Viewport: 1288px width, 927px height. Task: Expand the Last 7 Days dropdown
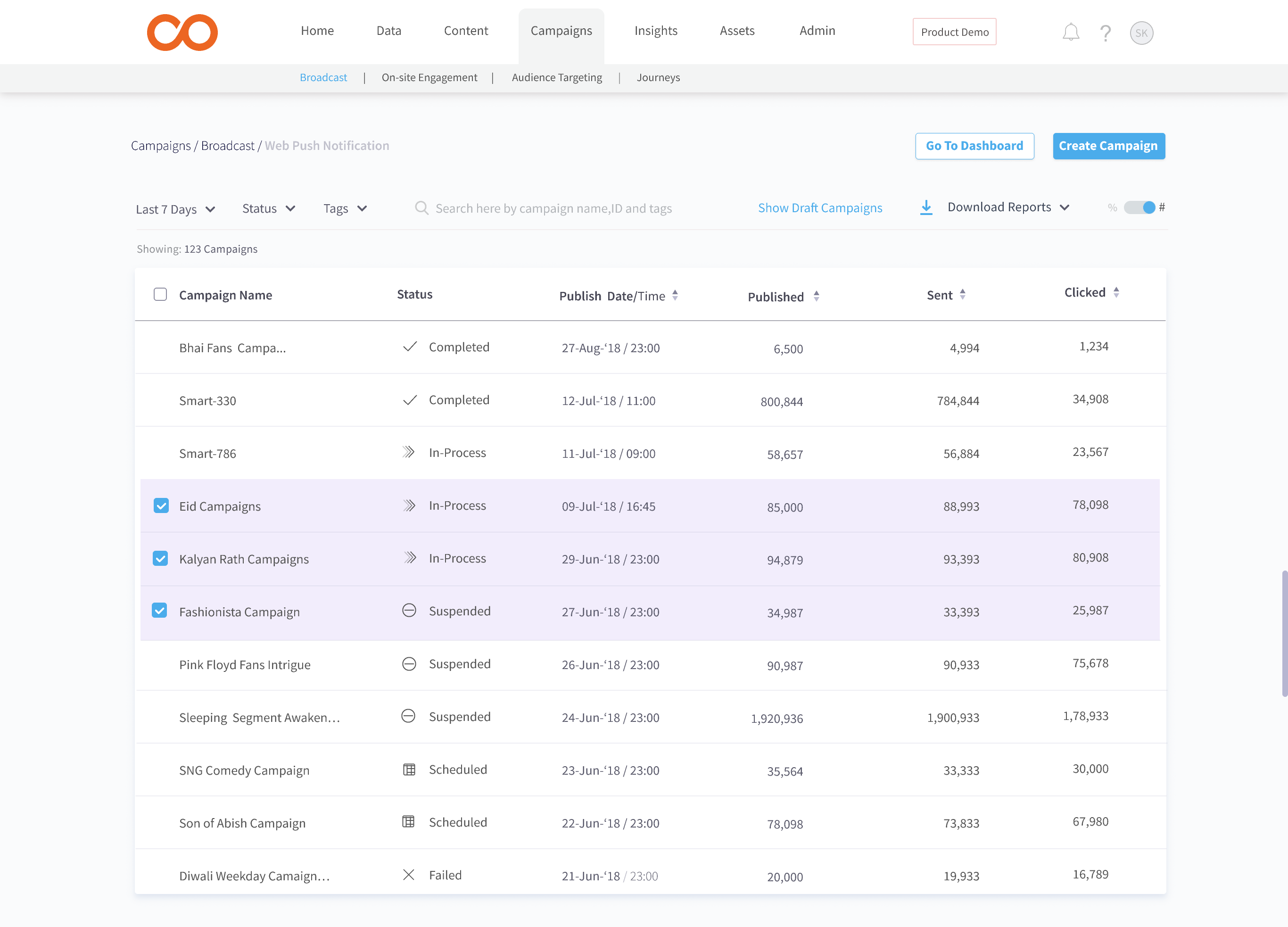tap(175, 209)
